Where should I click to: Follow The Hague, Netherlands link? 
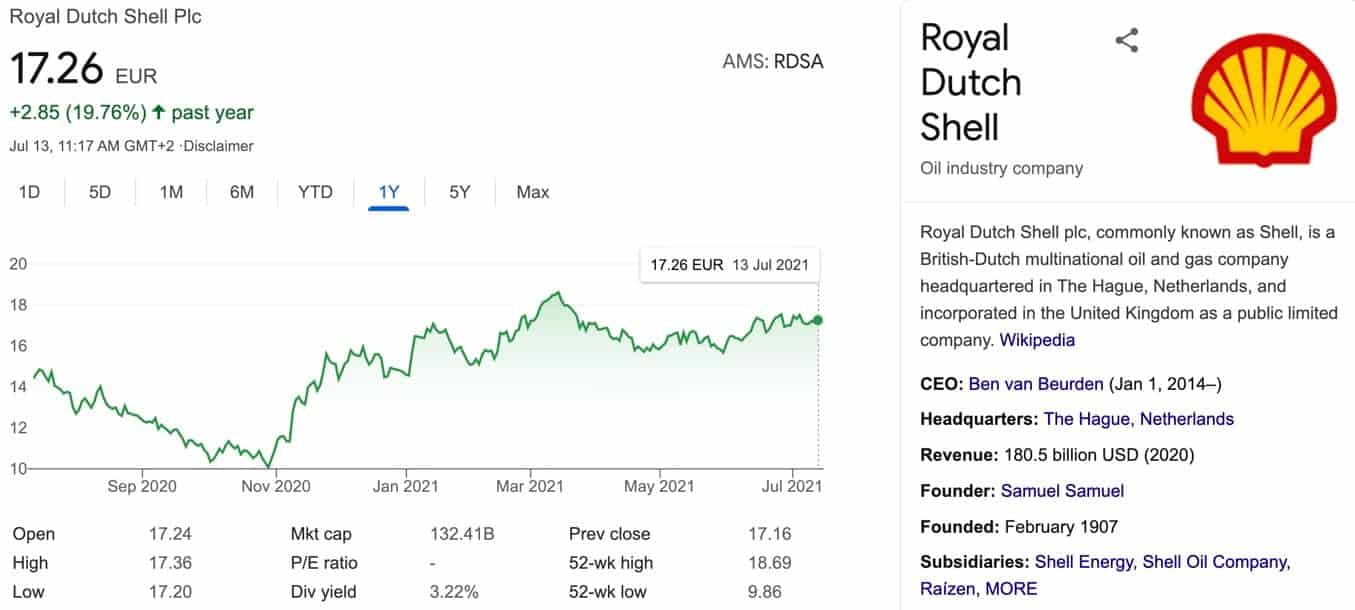1138,419
